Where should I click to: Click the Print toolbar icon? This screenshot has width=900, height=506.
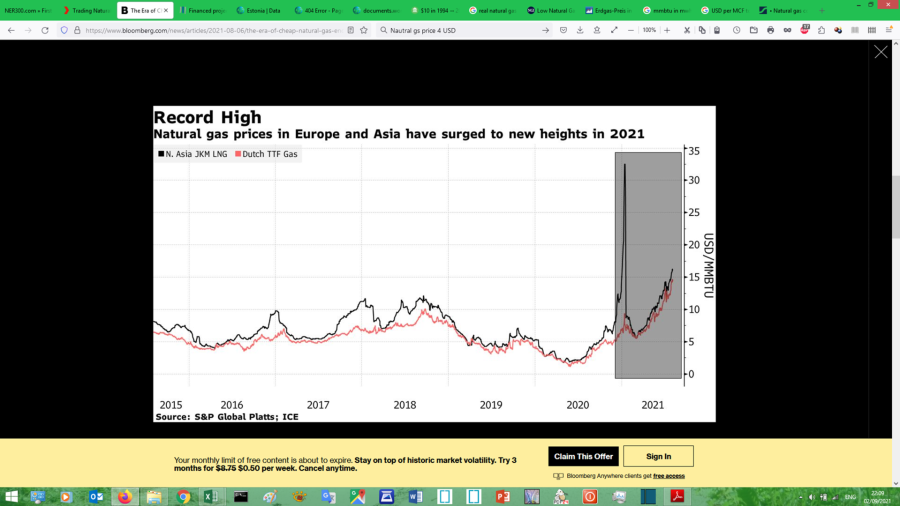pyautogui.click(x=770, y=30)
